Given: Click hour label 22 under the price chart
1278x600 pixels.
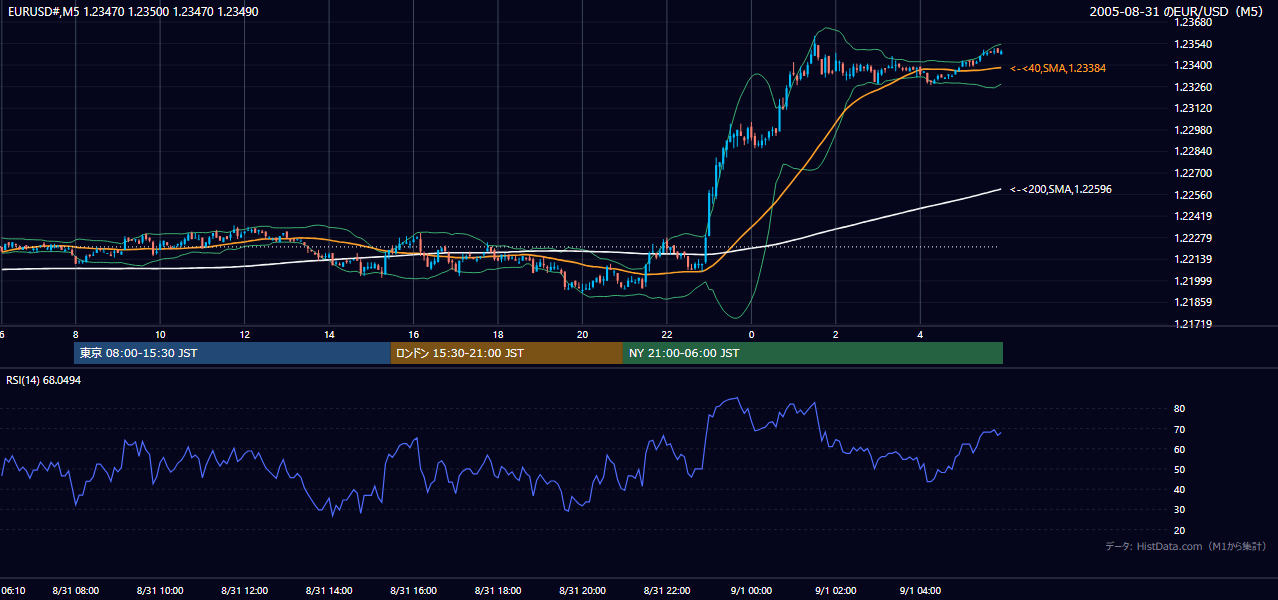Looking at the screenshot, I should tap(667, 335).
